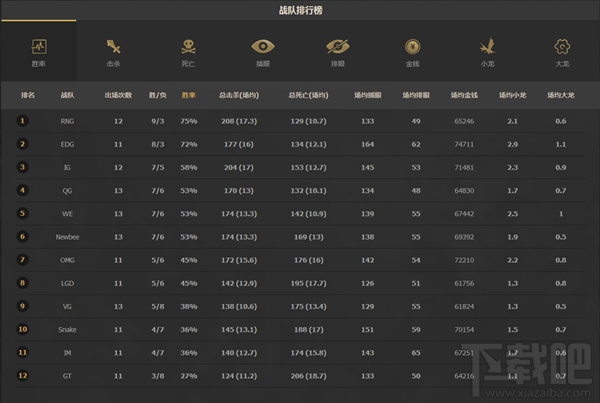Select team name Snake
Viewport: 600px width, 403px height.
pyautogui.click(x=67, y=330)
